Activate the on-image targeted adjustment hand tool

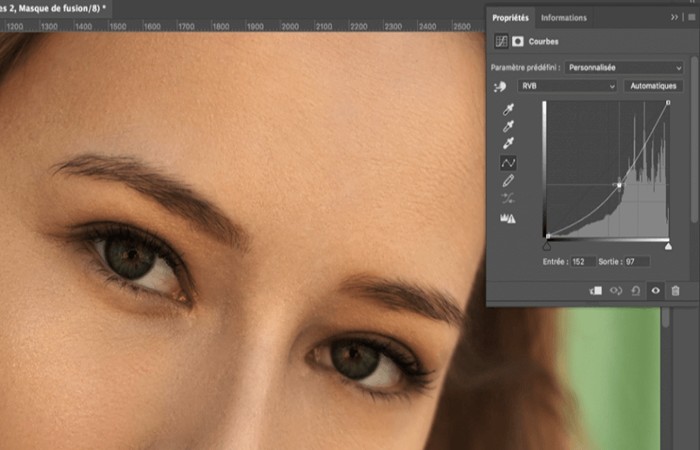pyautogui.click(x=500, y=87)
